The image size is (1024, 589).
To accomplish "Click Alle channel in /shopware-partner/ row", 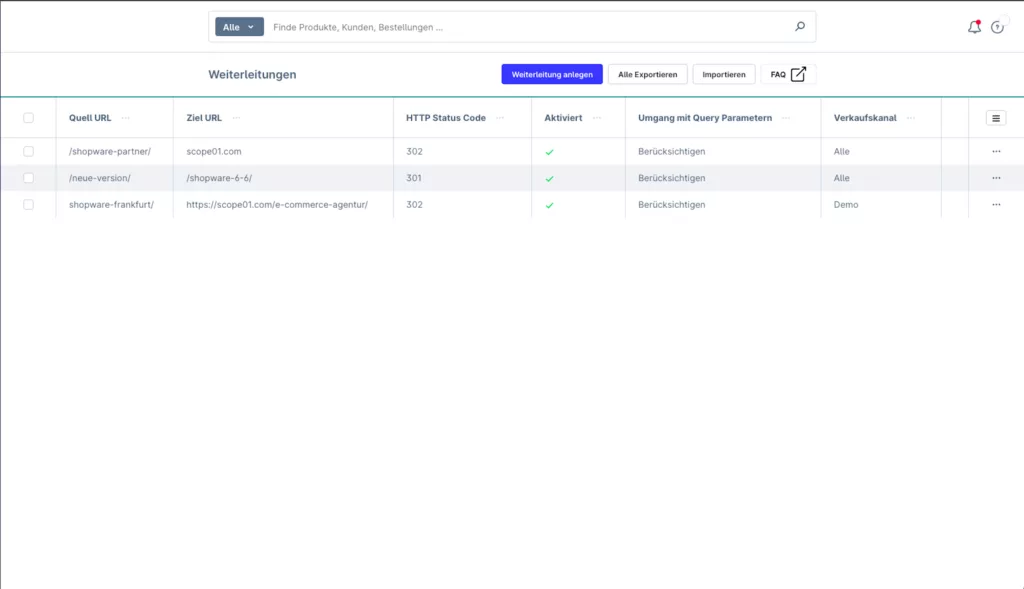I will (841, 151).
